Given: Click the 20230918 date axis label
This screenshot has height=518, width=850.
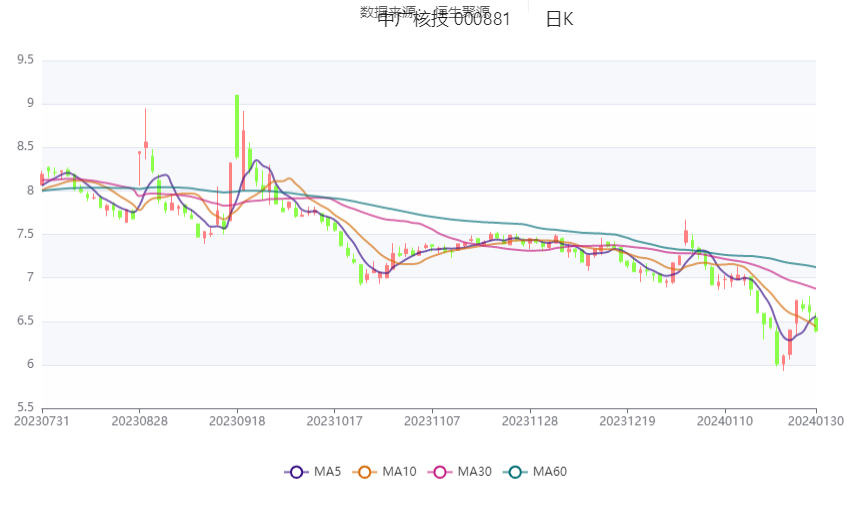Looking at the screenshot, I should (x=237, y=421).
